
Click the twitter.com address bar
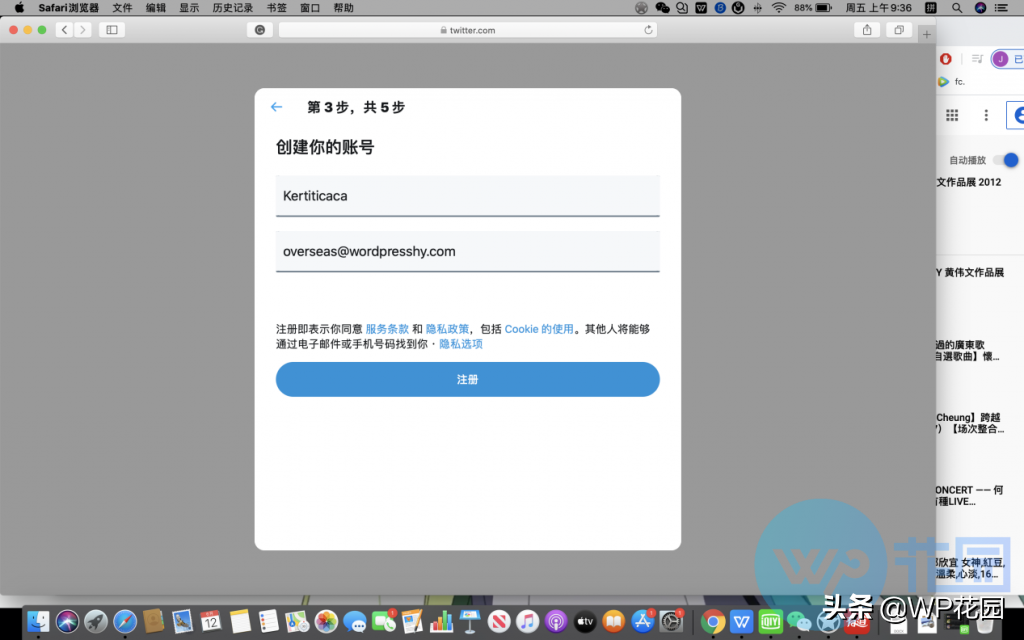click(468, 30)
